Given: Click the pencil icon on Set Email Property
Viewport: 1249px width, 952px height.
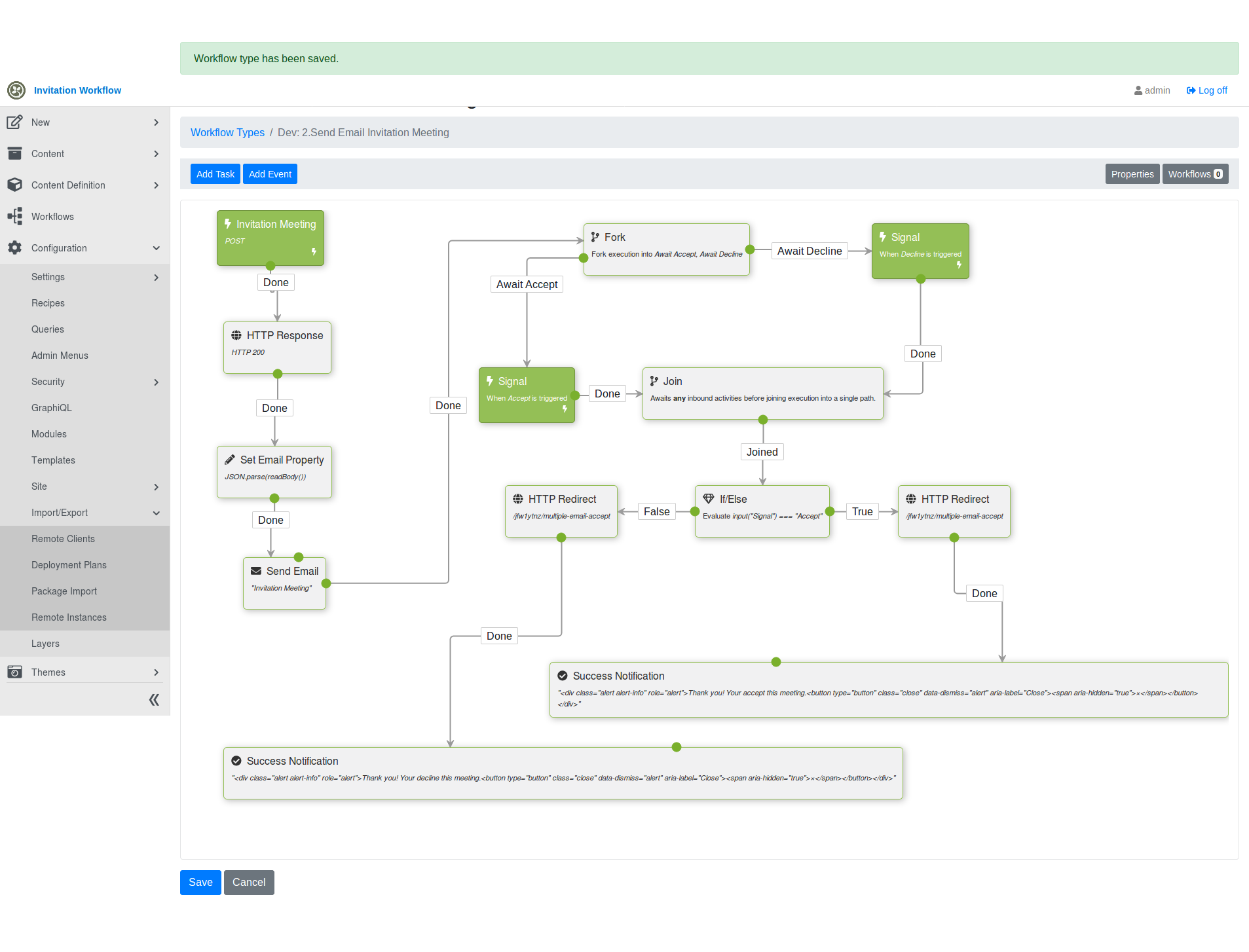Looking at the screenshot, I should (229, 459).
